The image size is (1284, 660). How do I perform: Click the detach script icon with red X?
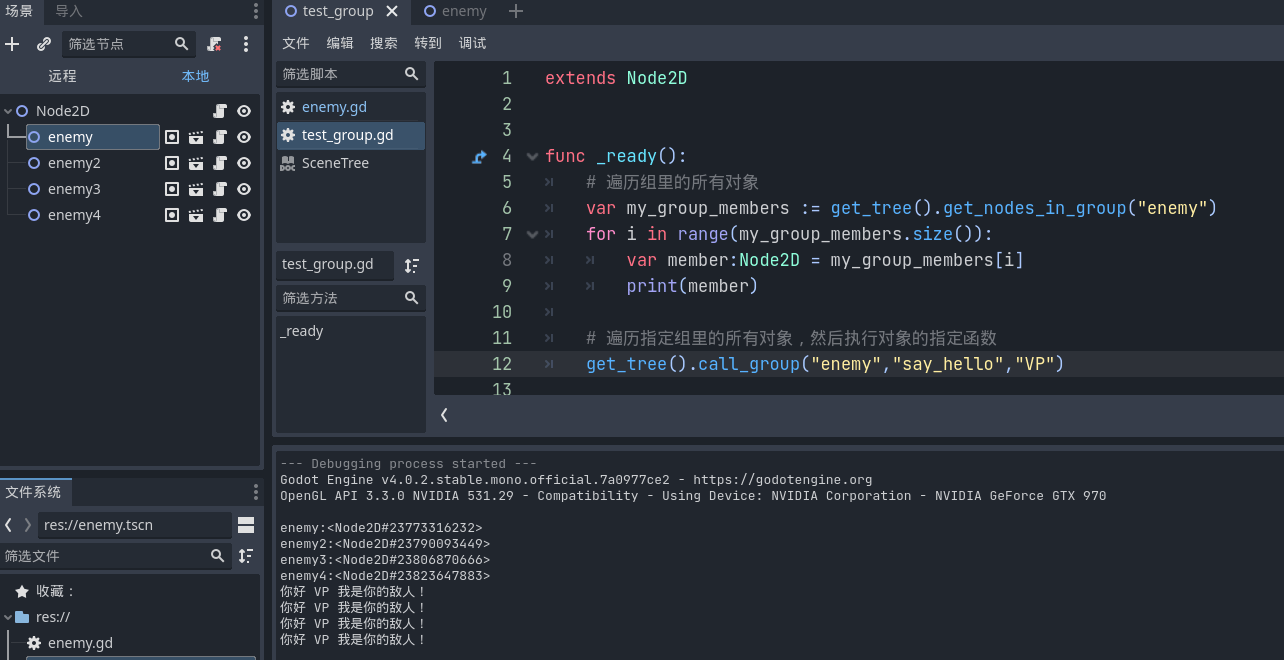pyautogui.click(x=214, y=44)
